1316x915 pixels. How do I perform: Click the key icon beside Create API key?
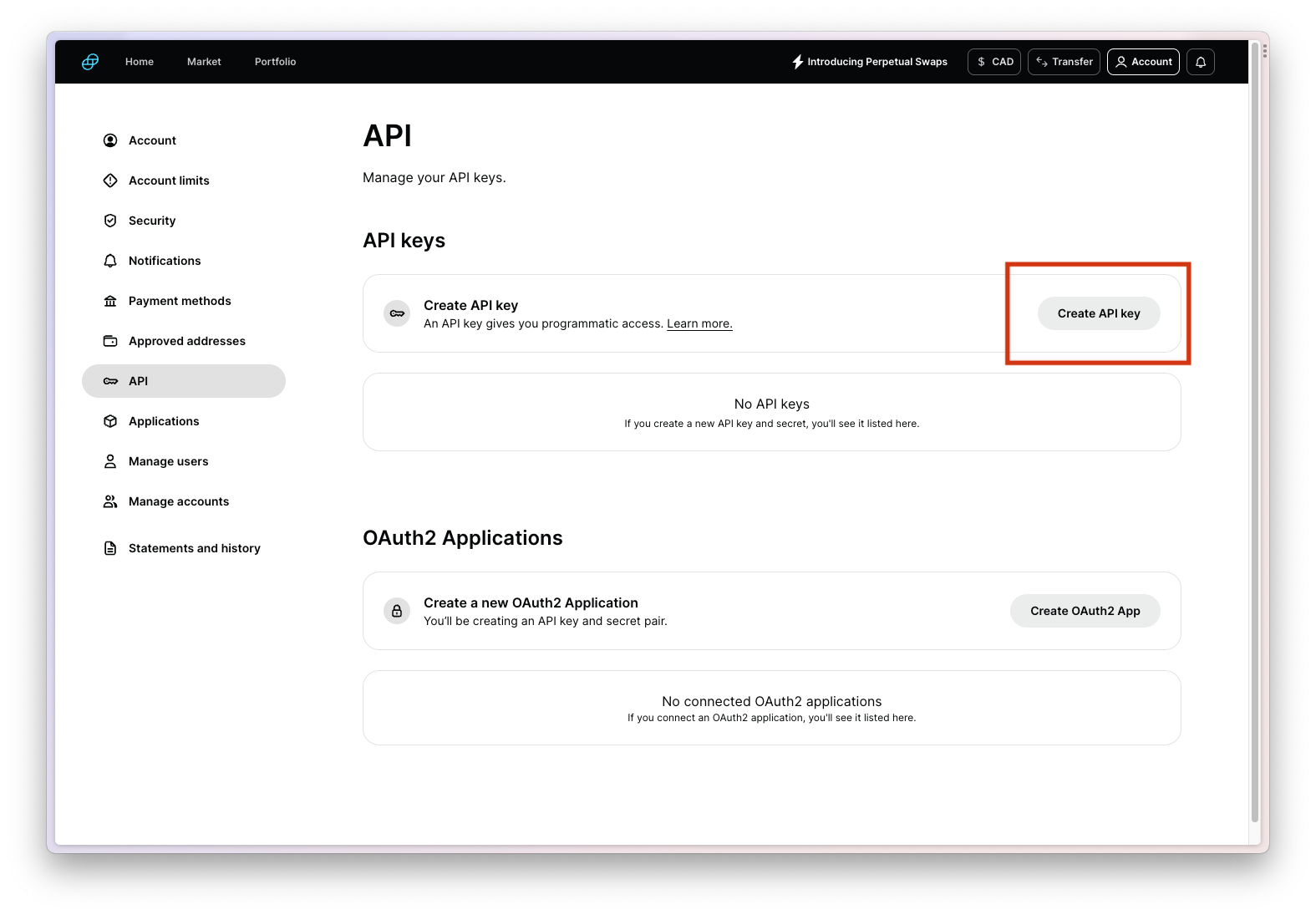(397, 313)
